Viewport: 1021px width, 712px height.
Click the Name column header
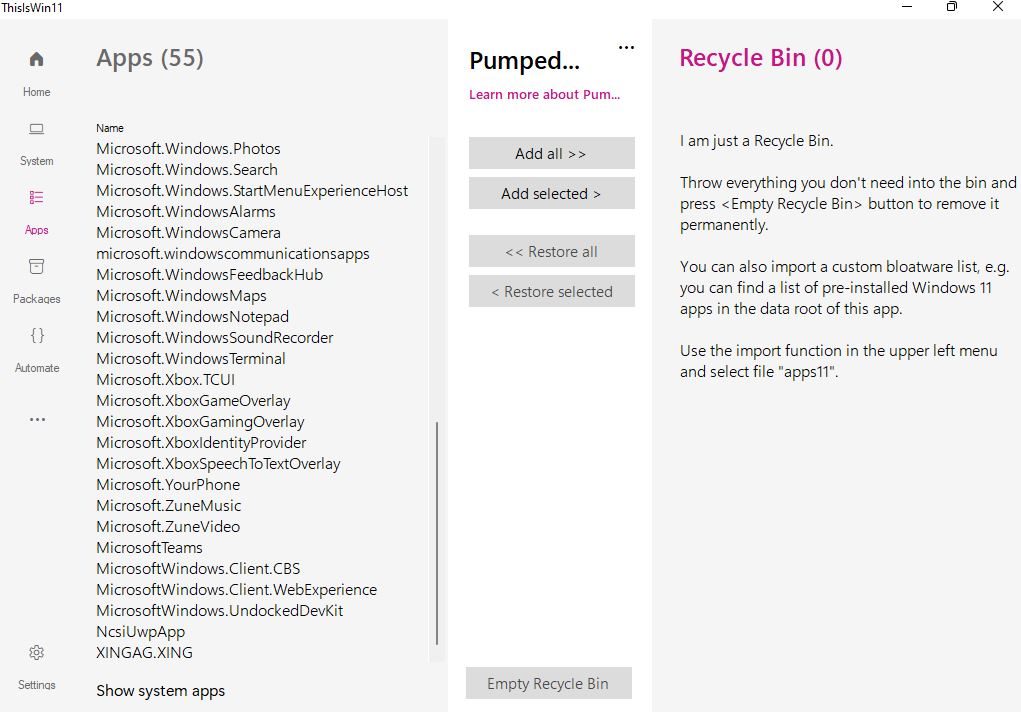pos(110,128)
